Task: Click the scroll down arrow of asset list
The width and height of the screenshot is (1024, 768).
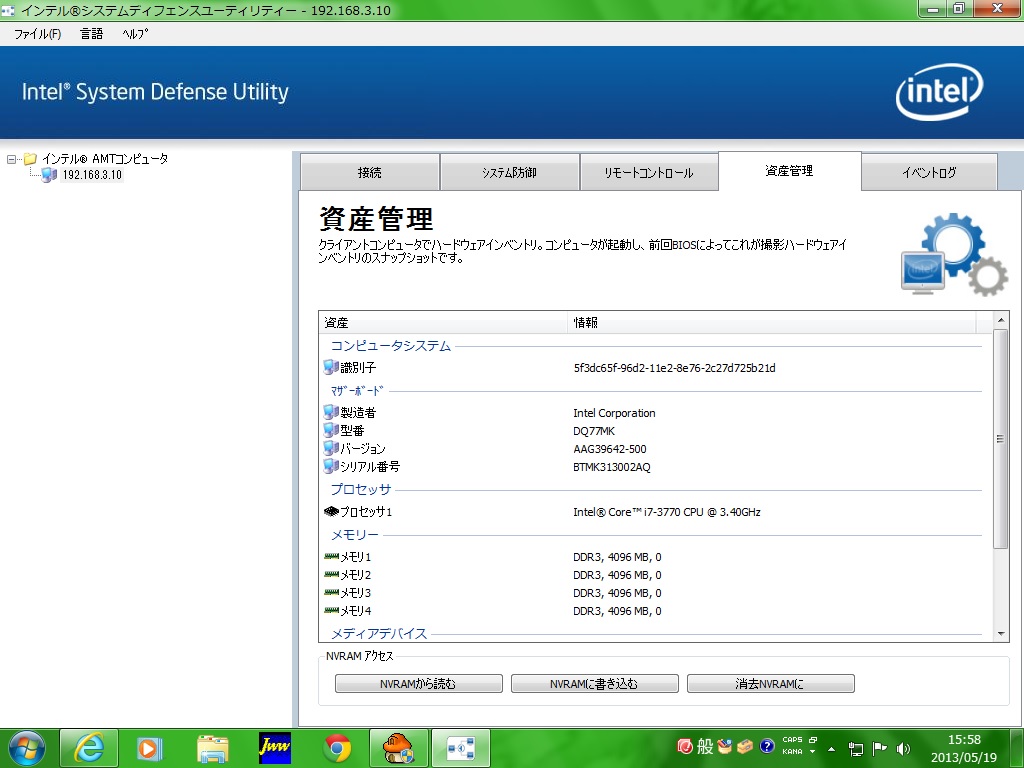Action: coord(1000,633)
